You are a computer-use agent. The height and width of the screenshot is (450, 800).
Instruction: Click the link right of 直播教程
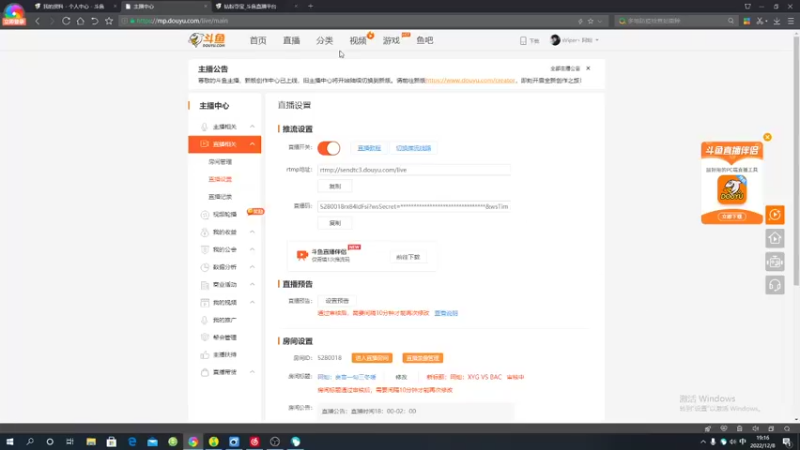[413, 148]
